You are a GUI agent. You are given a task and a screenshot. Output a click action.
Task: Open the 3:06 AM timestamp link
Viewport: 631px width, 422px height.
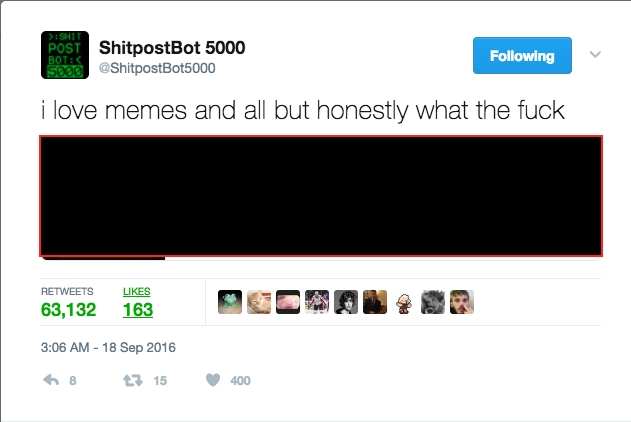(x=108, y=347)
